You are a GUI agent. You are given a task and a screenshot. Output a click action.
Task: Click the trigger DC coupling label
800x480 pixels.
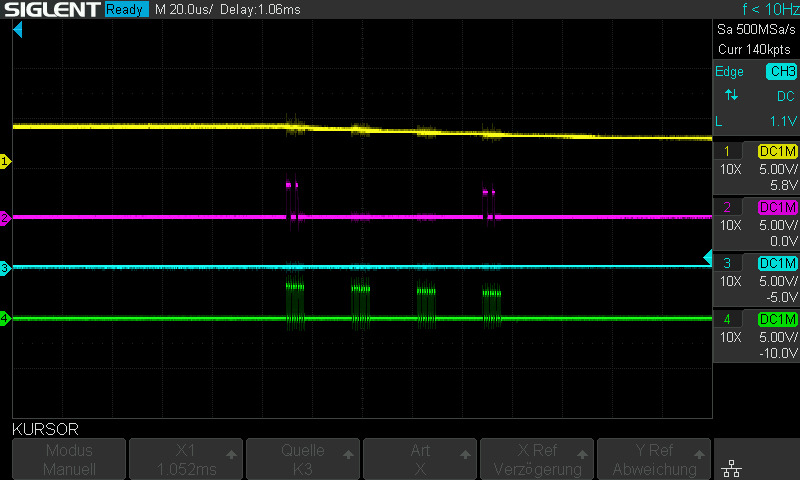pos(786,96)
